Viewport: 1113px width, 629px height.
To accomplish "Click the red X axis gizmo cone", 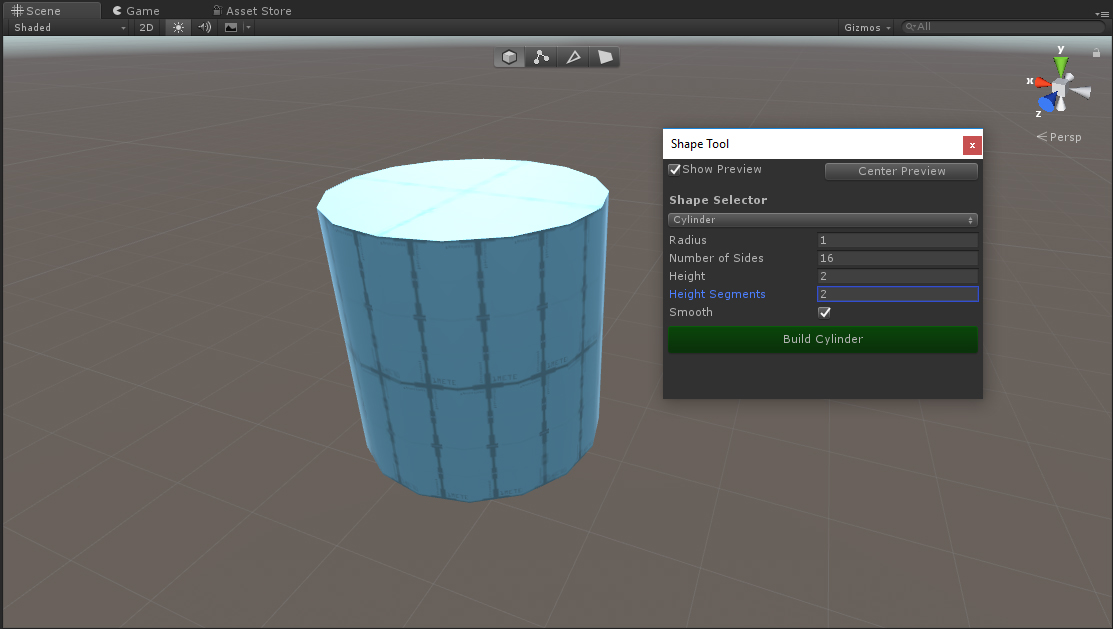I will [x=1043, y=82].
